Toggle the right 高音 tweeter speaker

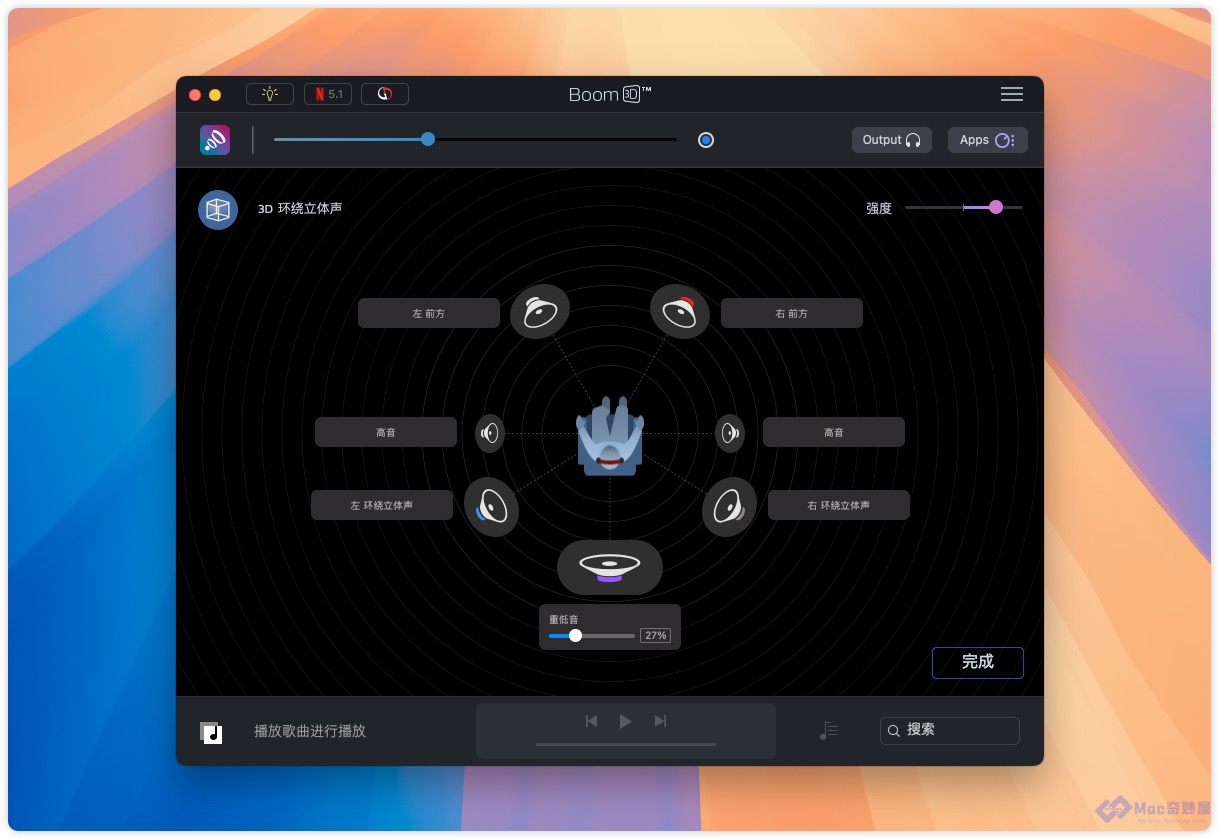[x=730, y=433]
